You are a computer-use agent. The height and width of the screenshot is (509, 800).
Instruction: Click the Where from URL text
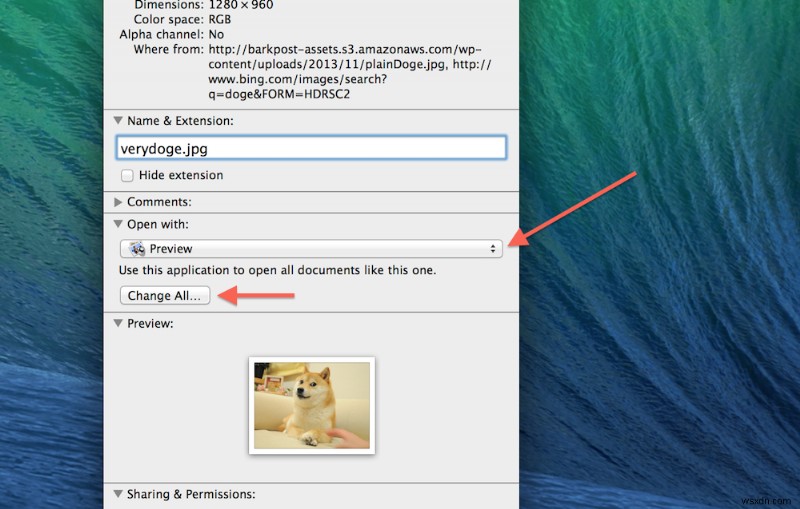pos(349,72)
